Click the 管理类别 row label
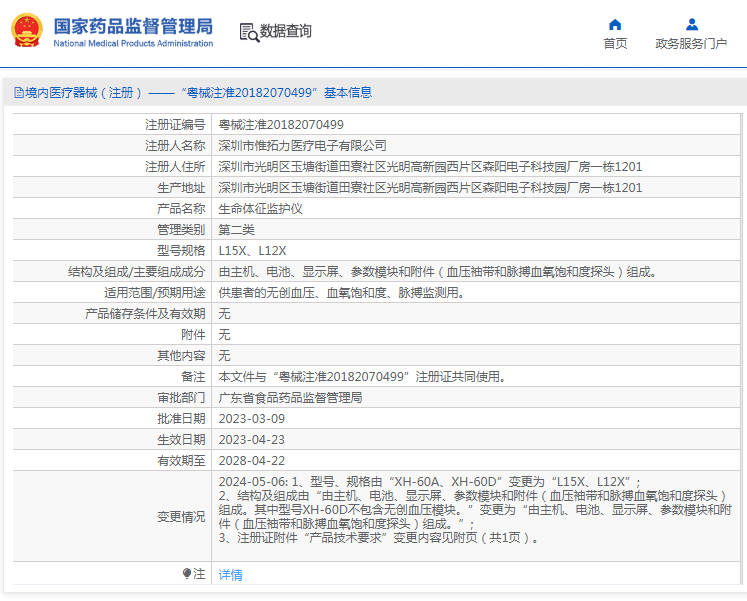Viewport: 747px width, 601px height. (x=182, y=230)
